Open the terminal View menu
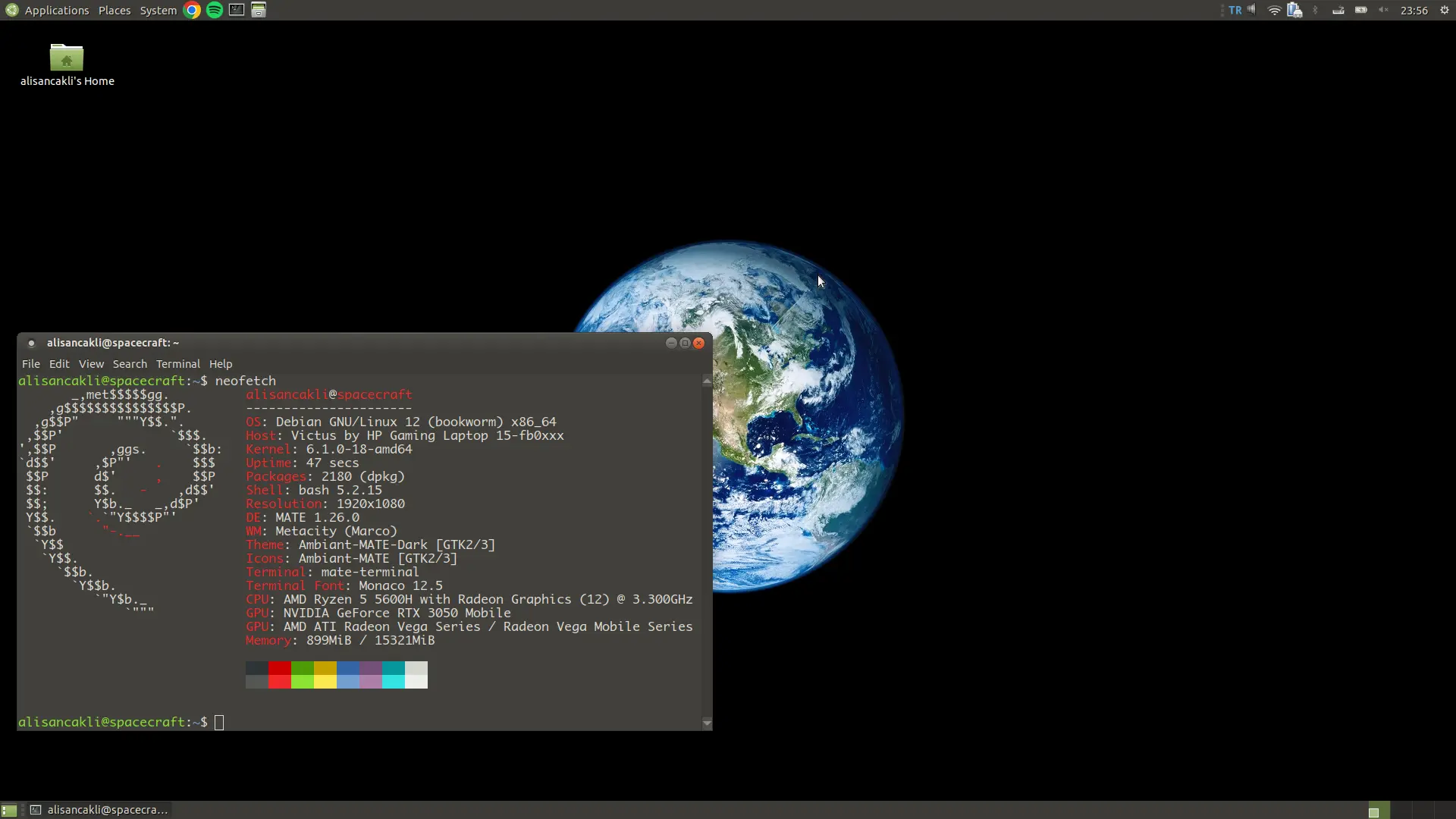The image size is (1456, 819). click(91, 364)
